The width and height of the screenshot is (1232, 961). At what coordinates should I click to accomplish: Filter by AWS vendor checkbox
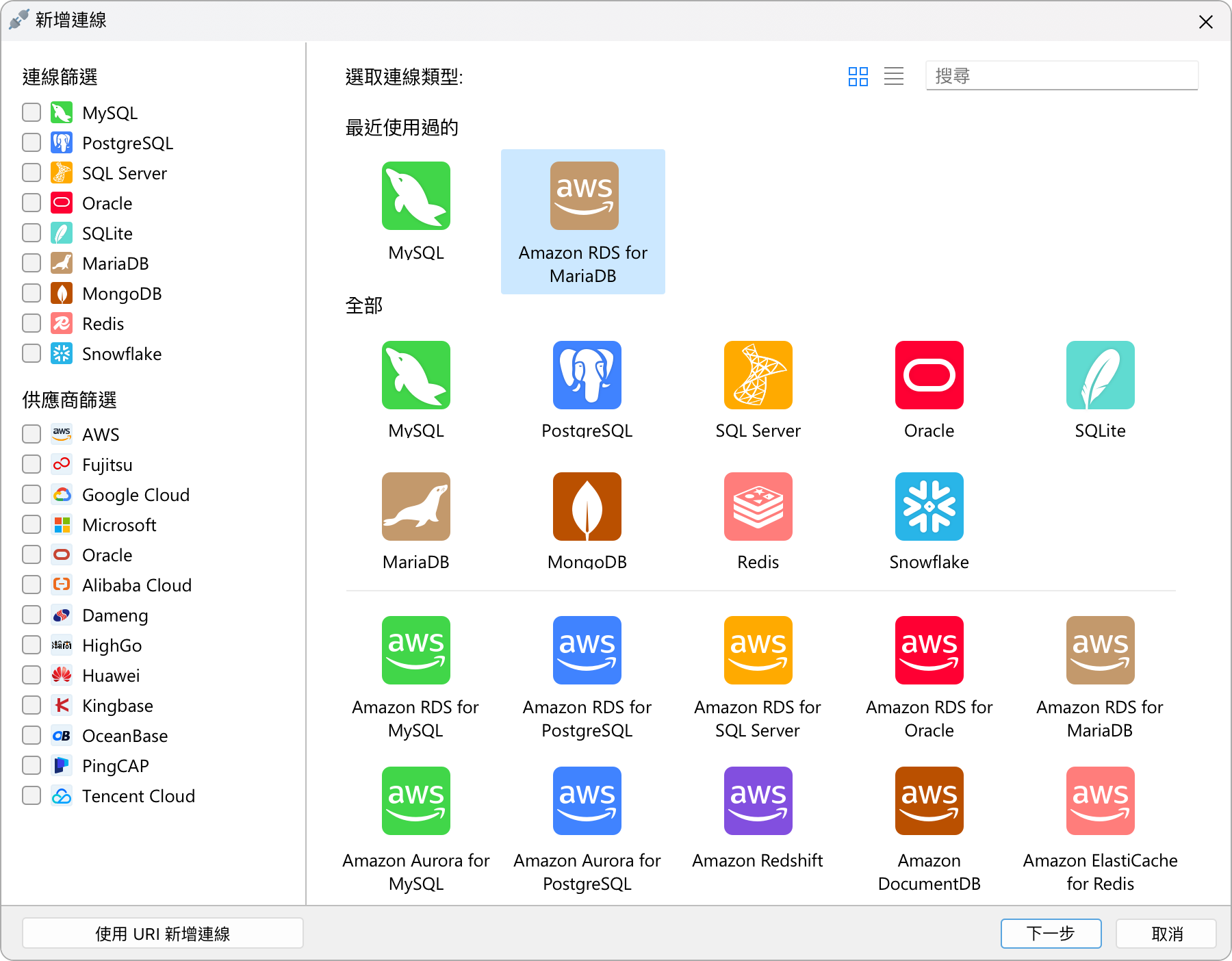tap(31, 434)
